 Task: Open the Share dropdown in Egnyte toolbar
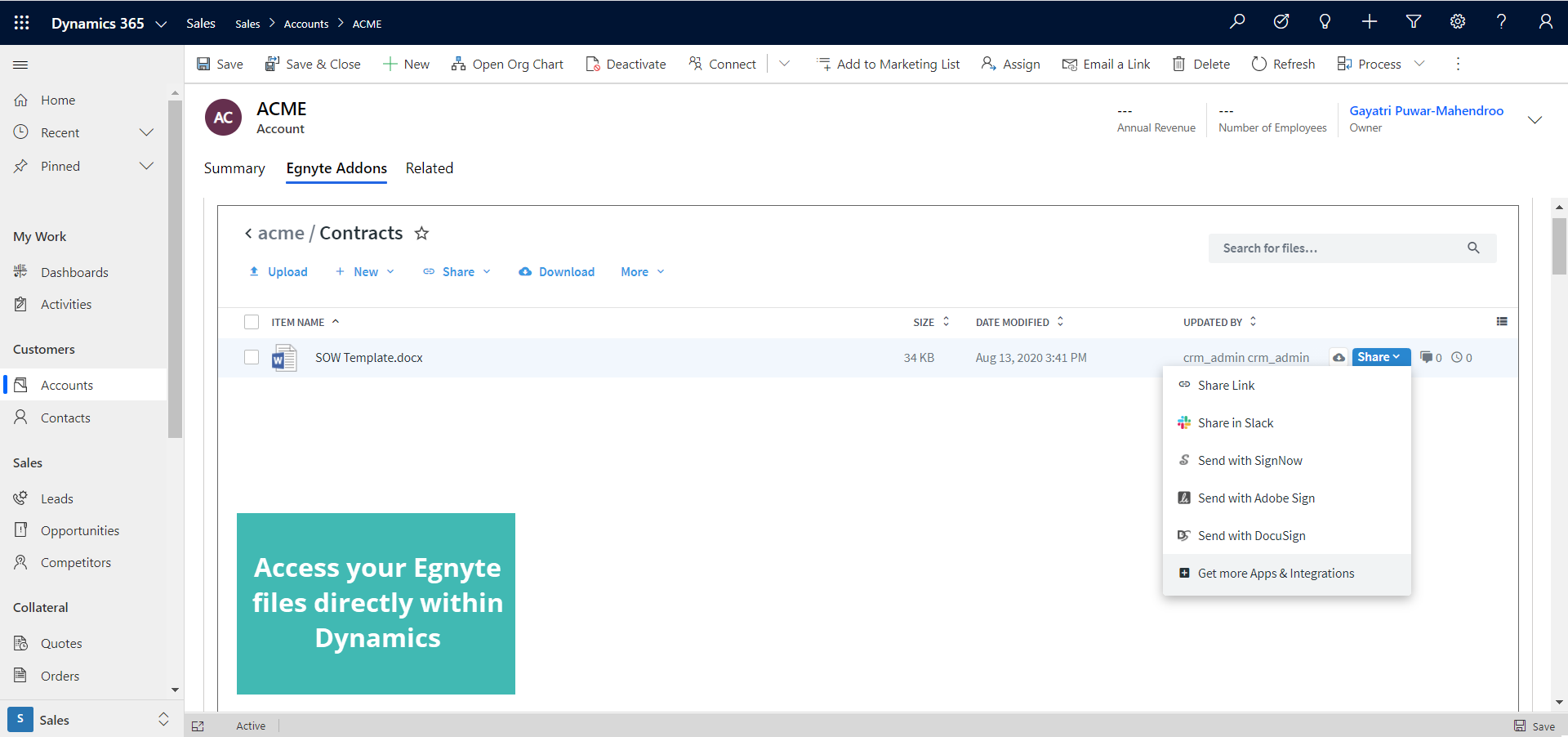pos(457,272)
